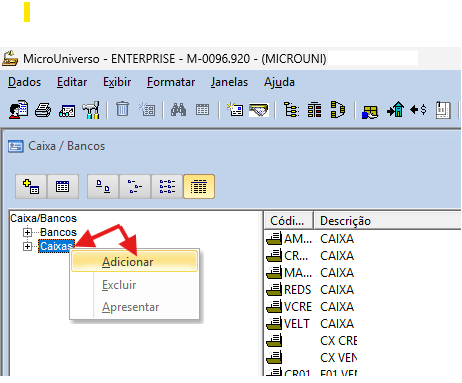Click the hammer tools icon

tap(91, 110)
